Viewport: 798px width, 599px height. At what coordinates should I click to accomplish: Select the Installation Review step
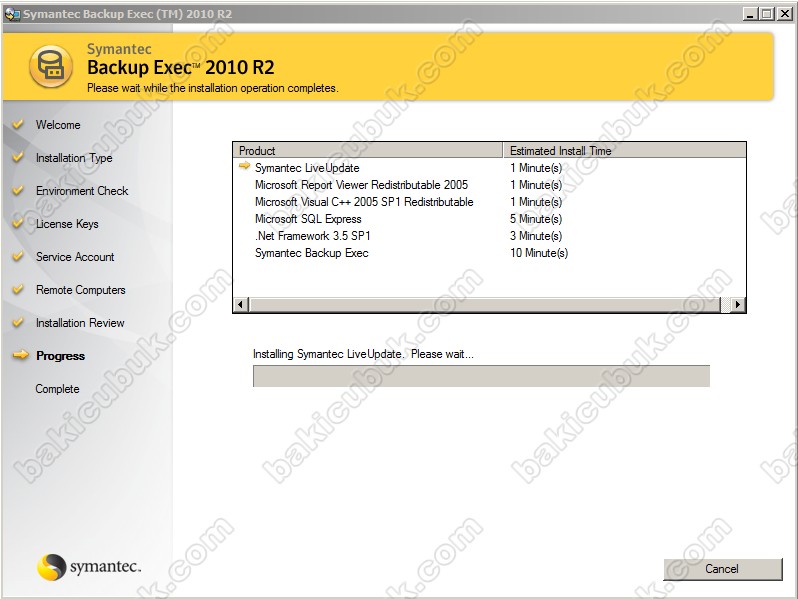(x=80, y=323)
